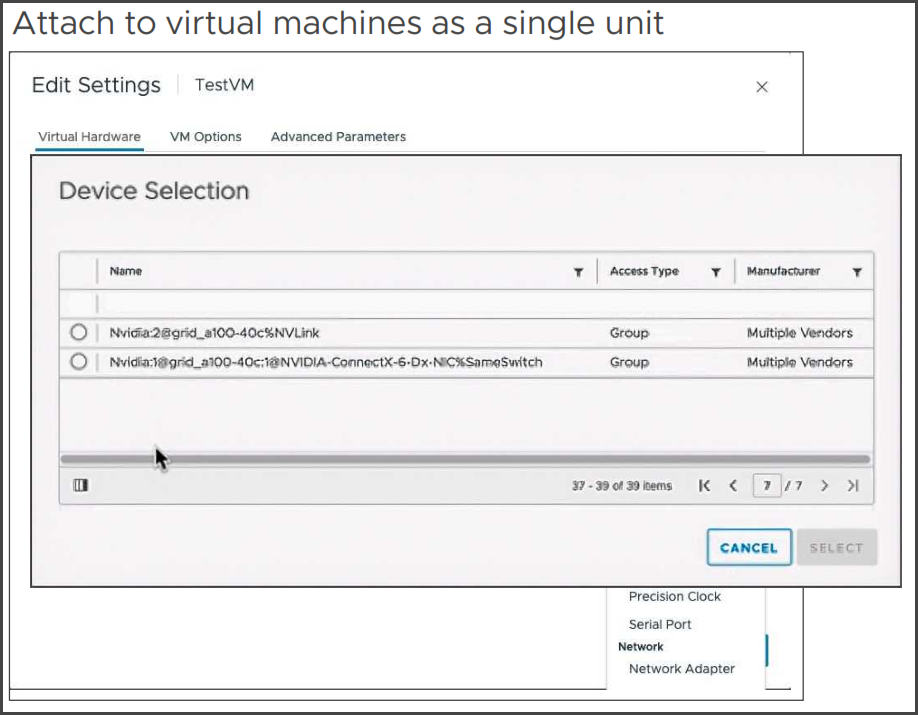Open the Virtual Hardware tab

(x=89, y=136)
